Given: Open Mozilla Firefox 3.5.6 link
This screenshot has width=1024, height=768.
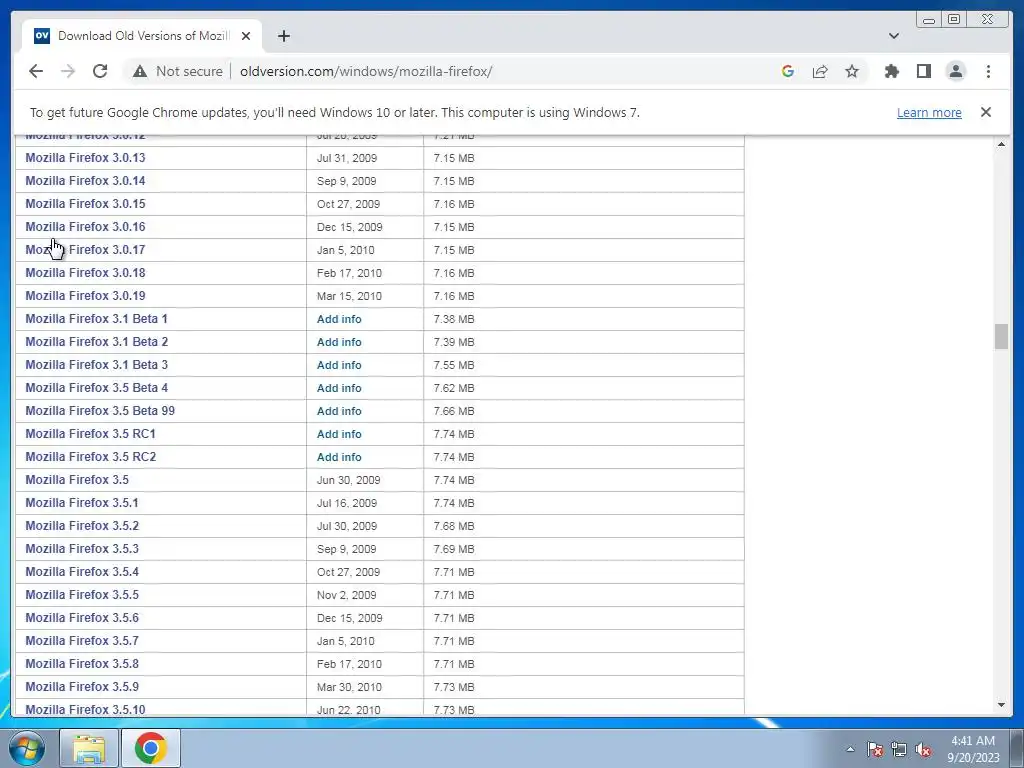Looking at the screenshot, I should point(82,618).
